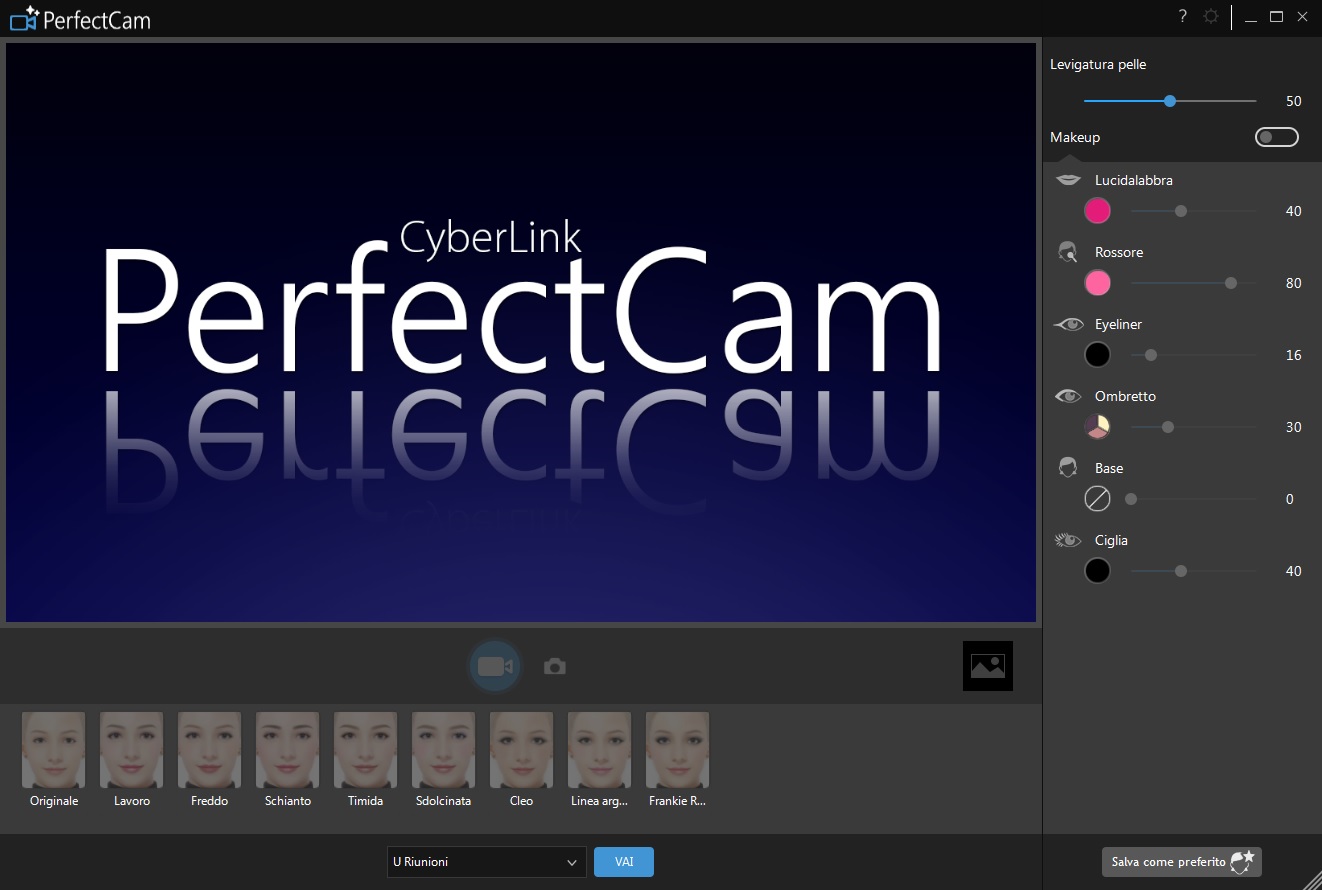Open the Ciglia black color swatch
The width and height of the screenshot is (1322, 890).
1098,571
